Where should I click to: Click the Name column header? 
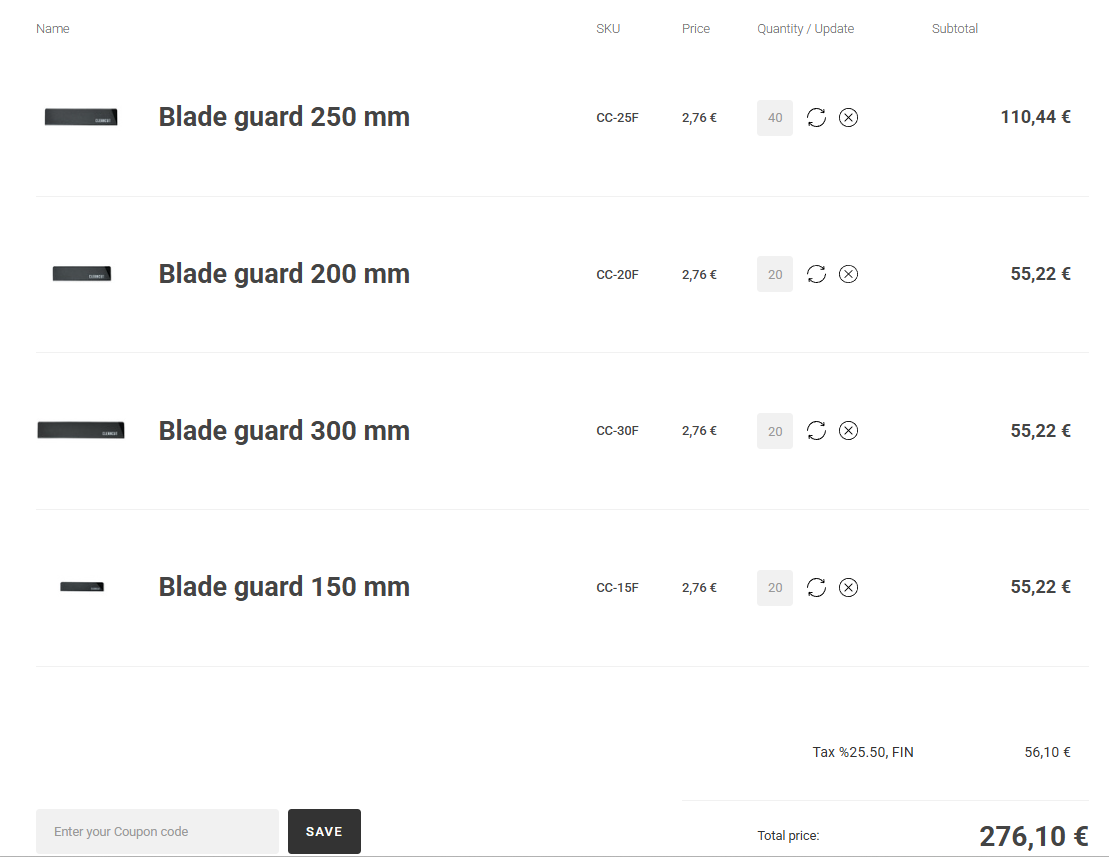[53, 28]
